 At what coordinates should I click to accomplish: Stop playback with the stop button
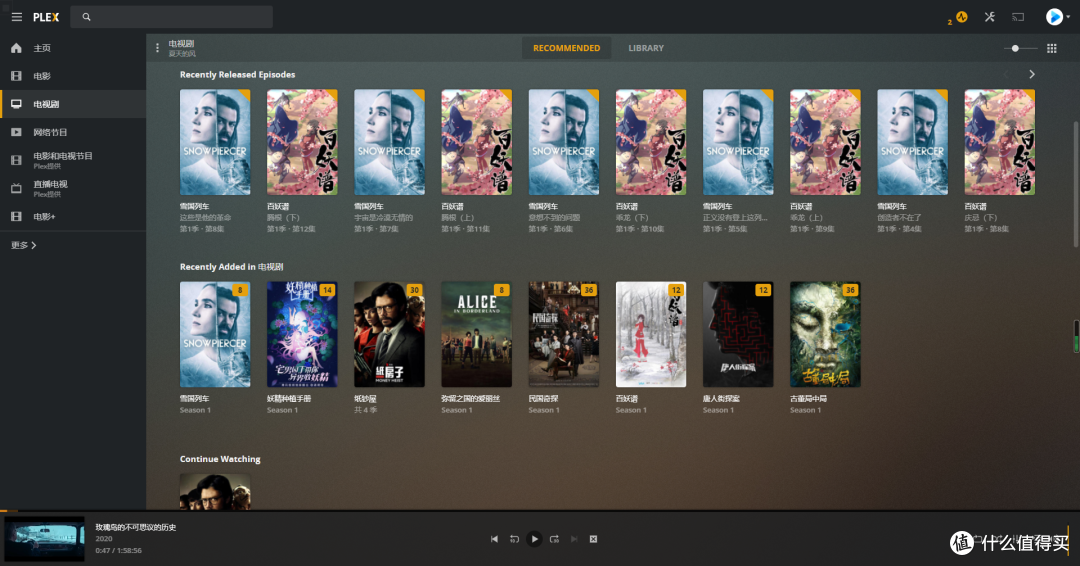point(593,539)
